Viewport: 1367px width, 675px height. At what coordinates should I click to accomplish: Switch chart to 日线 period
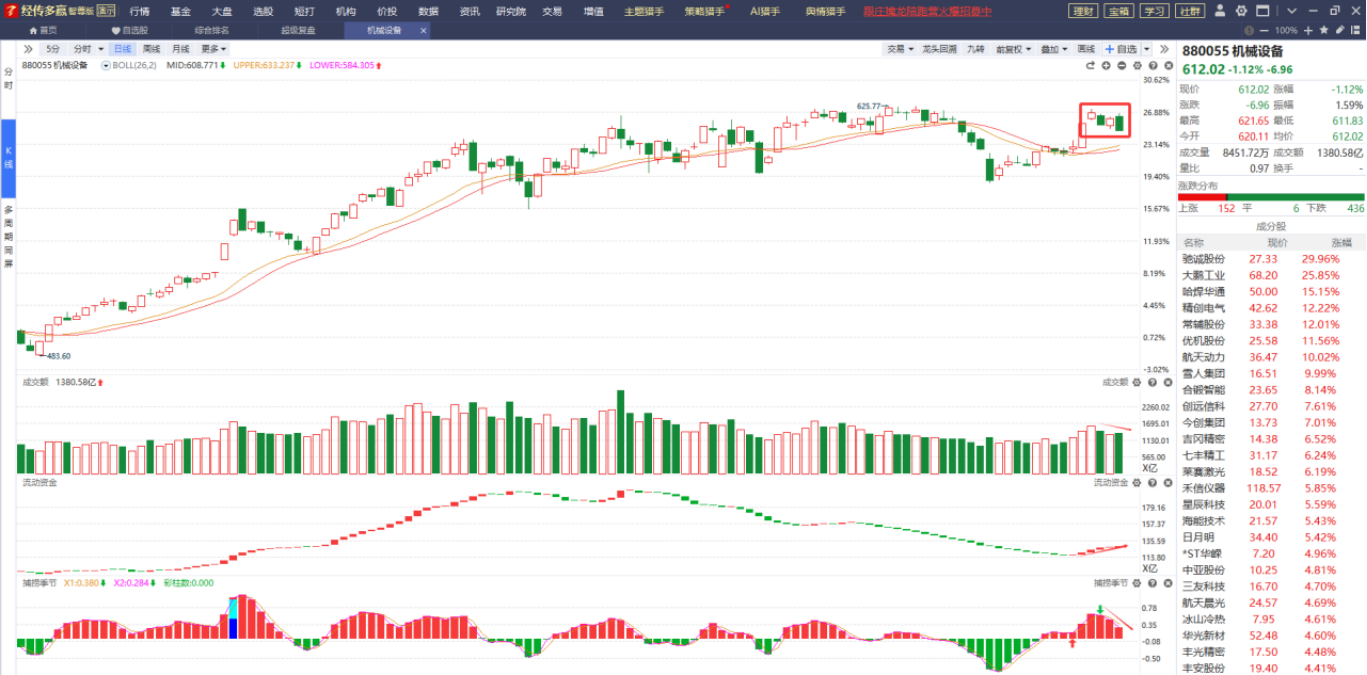122,49
